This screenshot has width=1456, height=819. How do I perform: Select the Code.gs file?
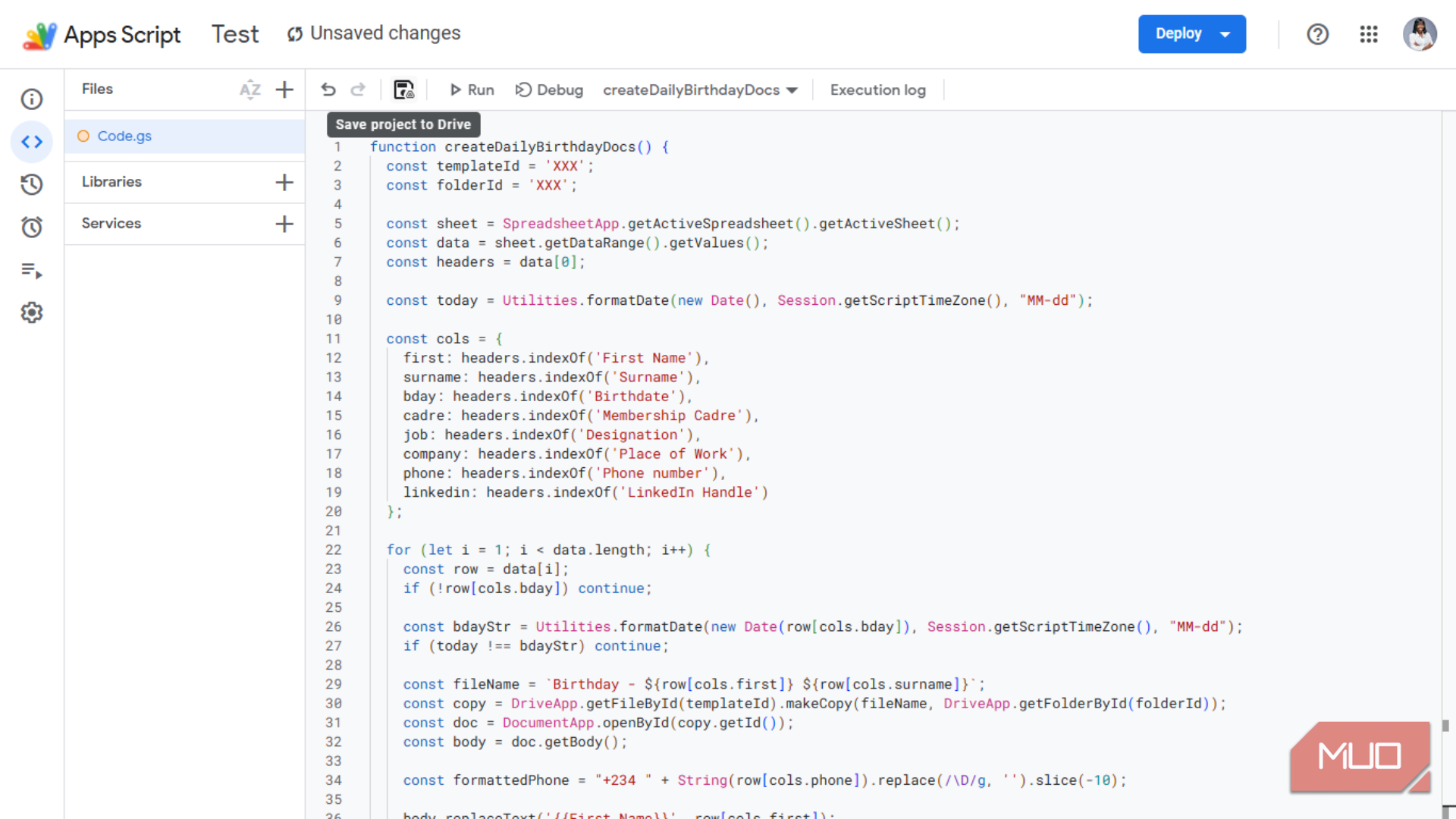(185, 136)
